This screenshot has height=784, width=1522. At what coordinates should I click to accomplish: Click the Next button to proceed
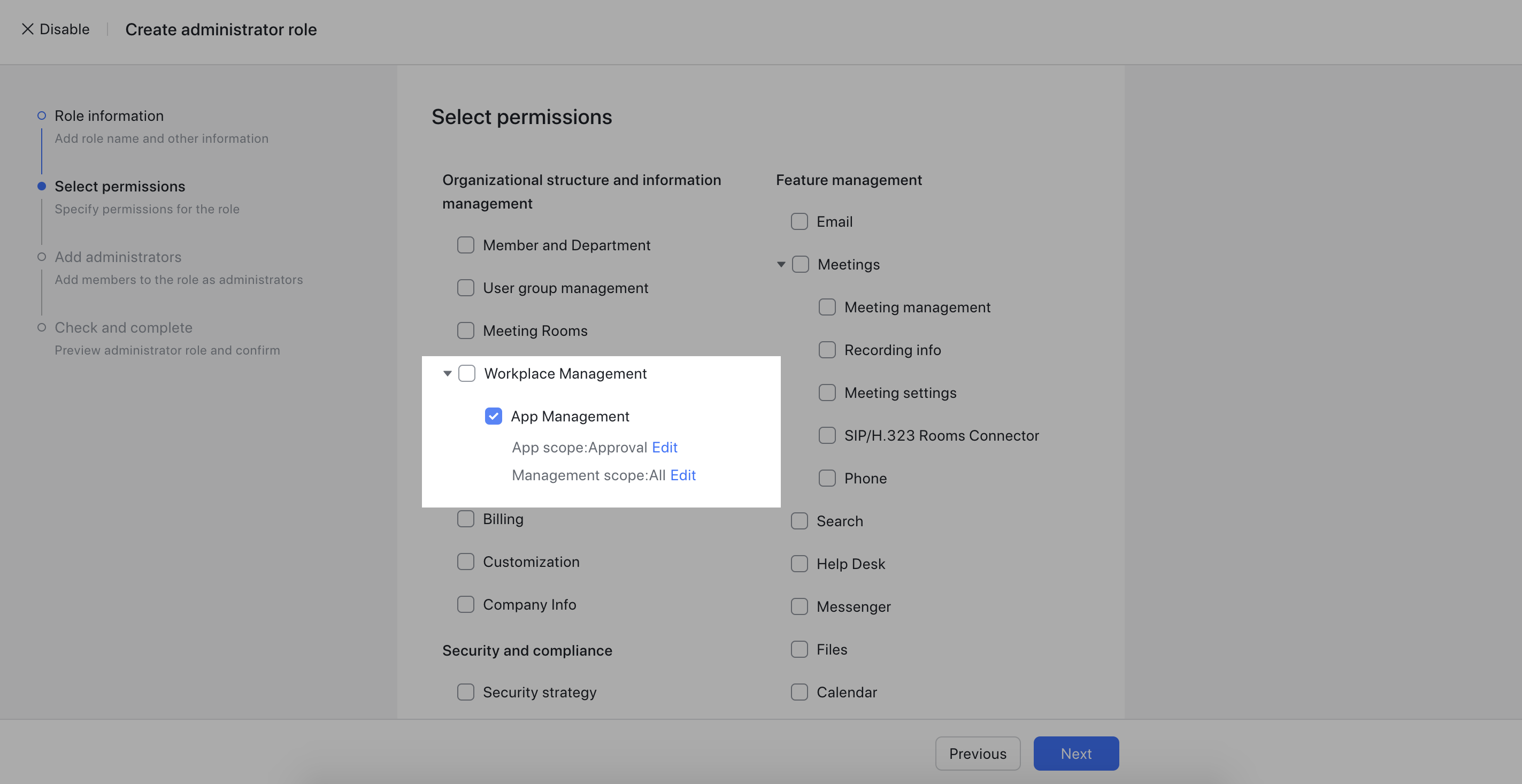(x=1076, y=753)
